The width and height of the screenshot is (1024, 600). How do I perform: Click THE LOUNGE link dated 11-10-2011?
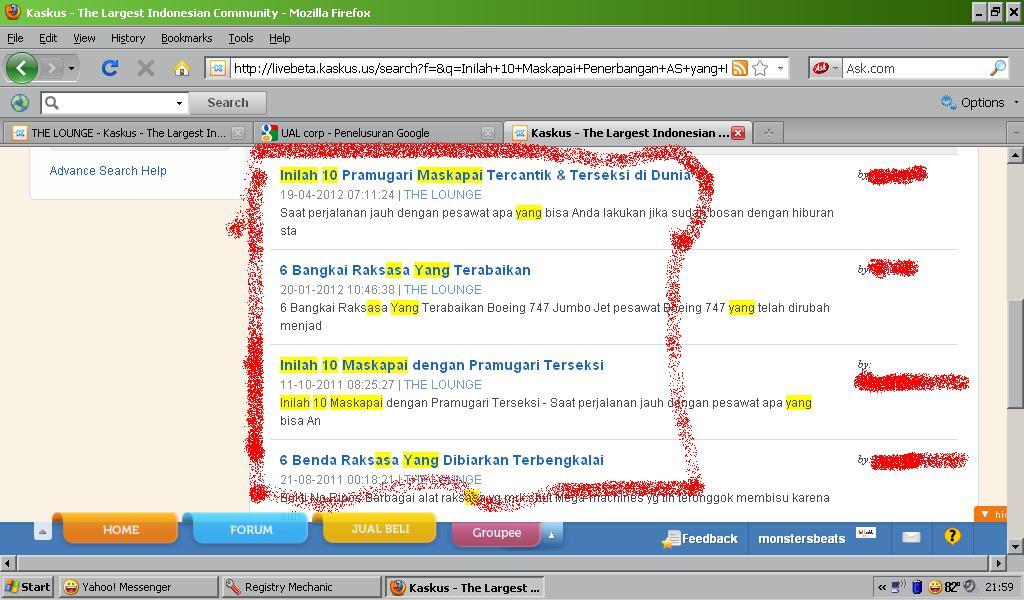[443, 385]
